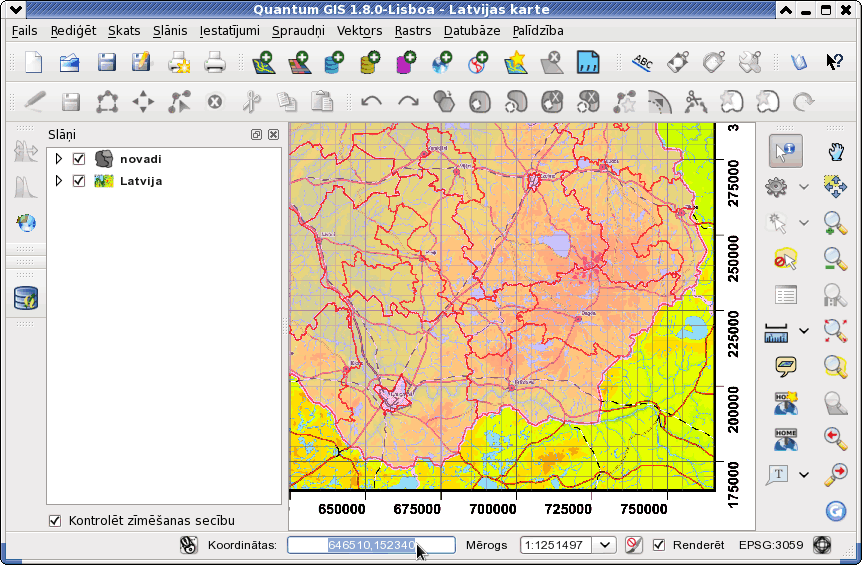This screenshot has width=862, height=565.
Task: Go to the previous zoom extent
Action: [x=835, y=438]
